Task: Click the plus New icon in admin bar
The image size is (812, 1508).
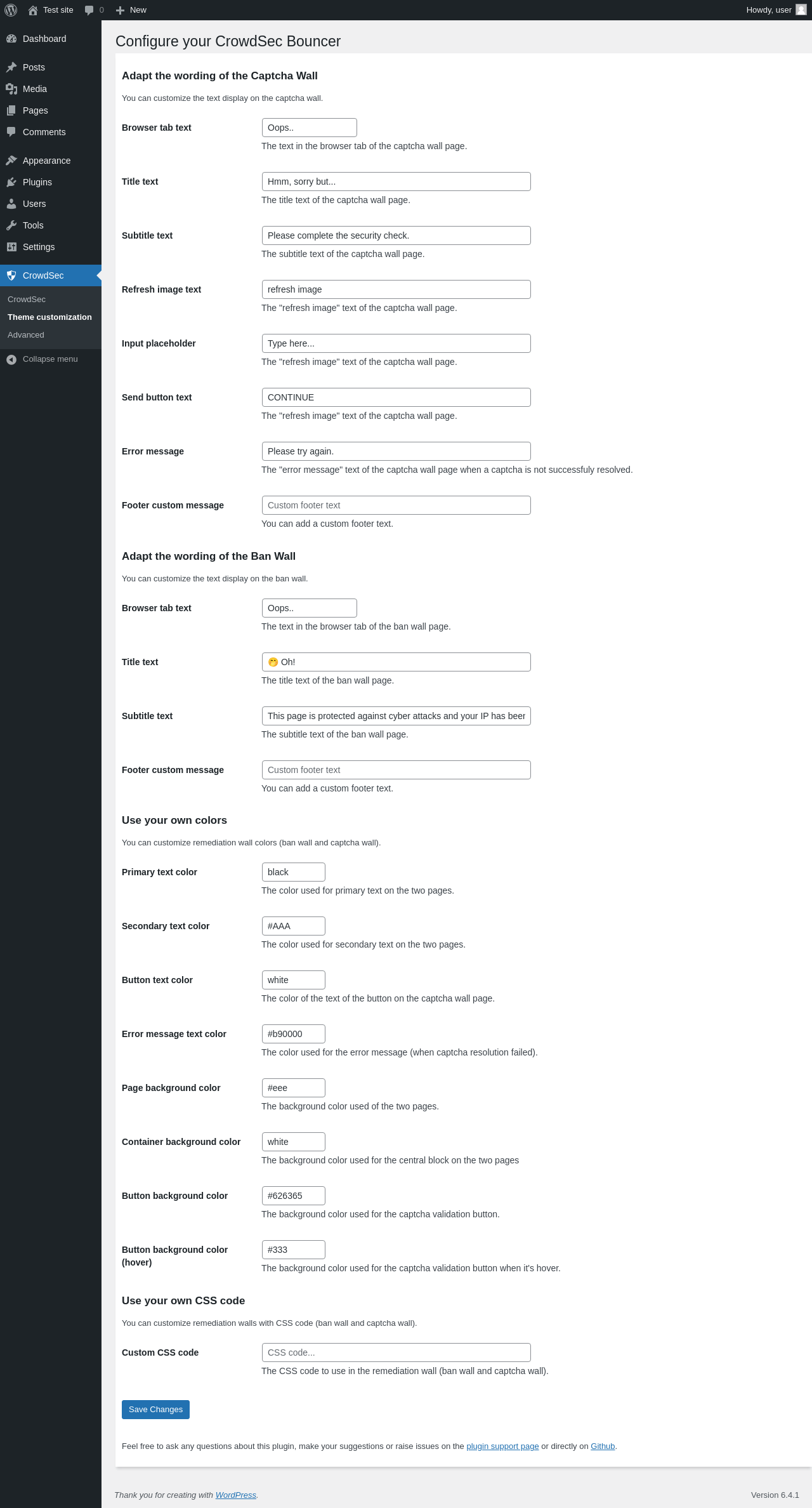Action: click(120, 10)
